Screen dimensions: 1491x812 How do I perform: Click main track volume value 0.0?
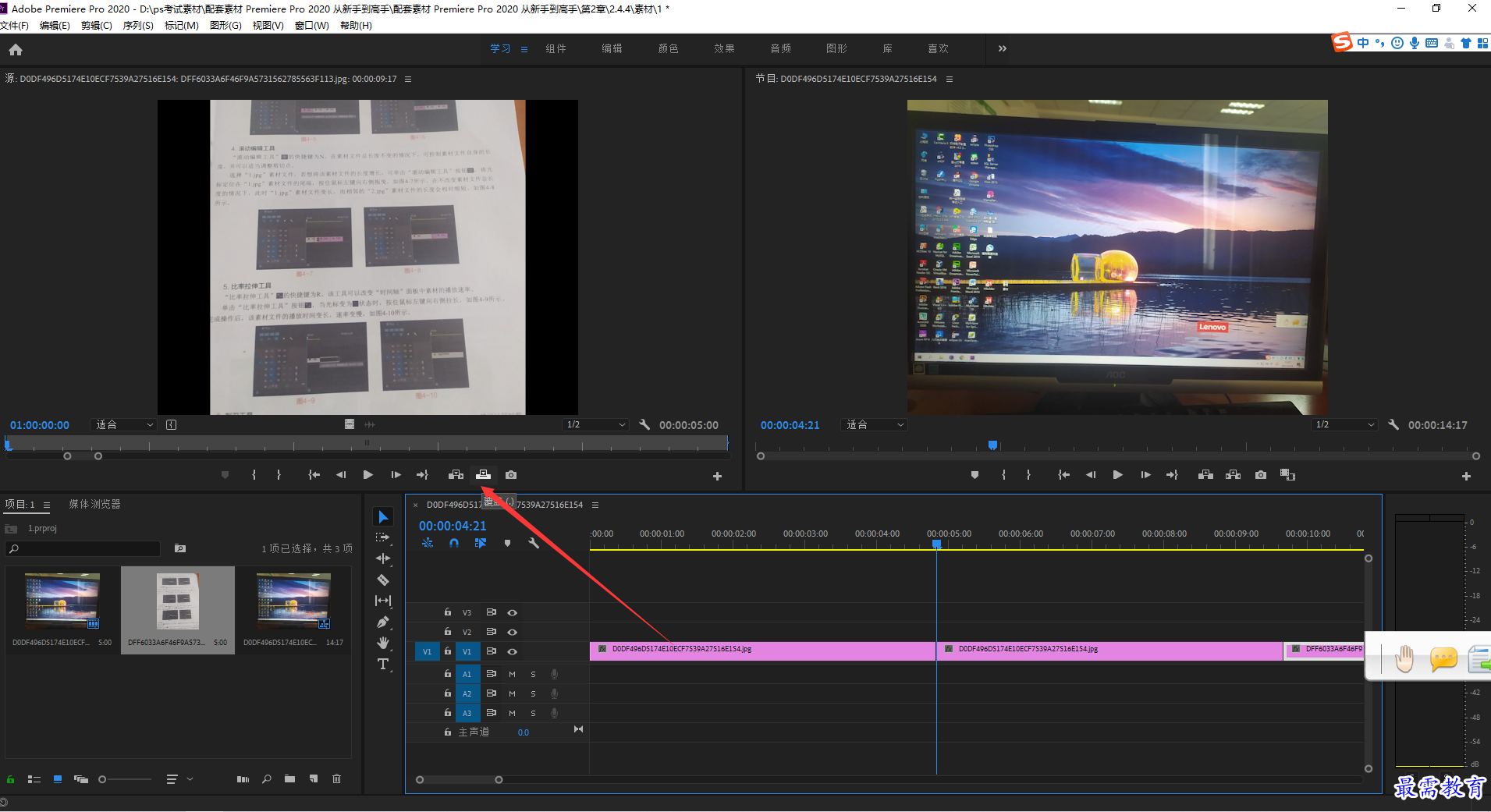click(x=523, y=732)
